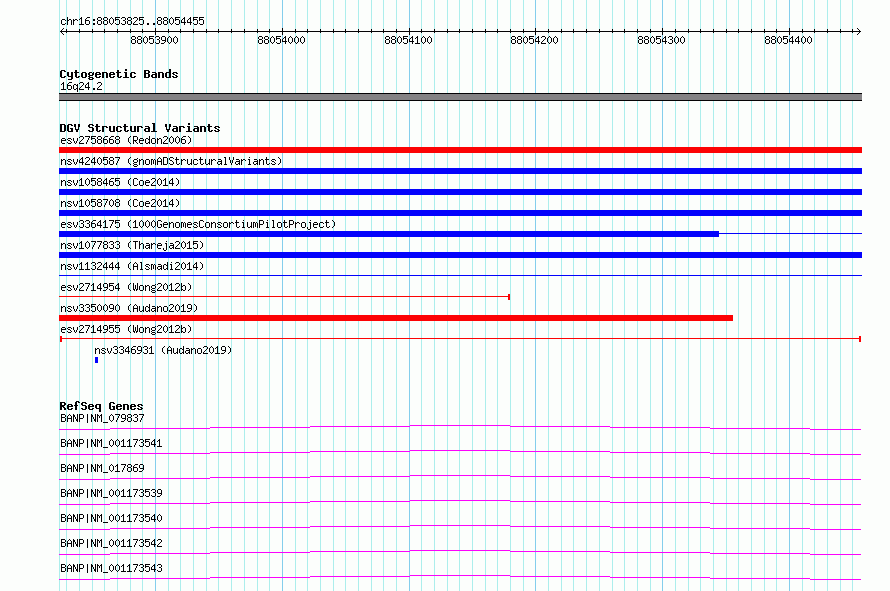The image size is (890, 591).
Task: Open transcript label BANP|NM_017869
Action: pyautogui.click(x=102, y=468)
